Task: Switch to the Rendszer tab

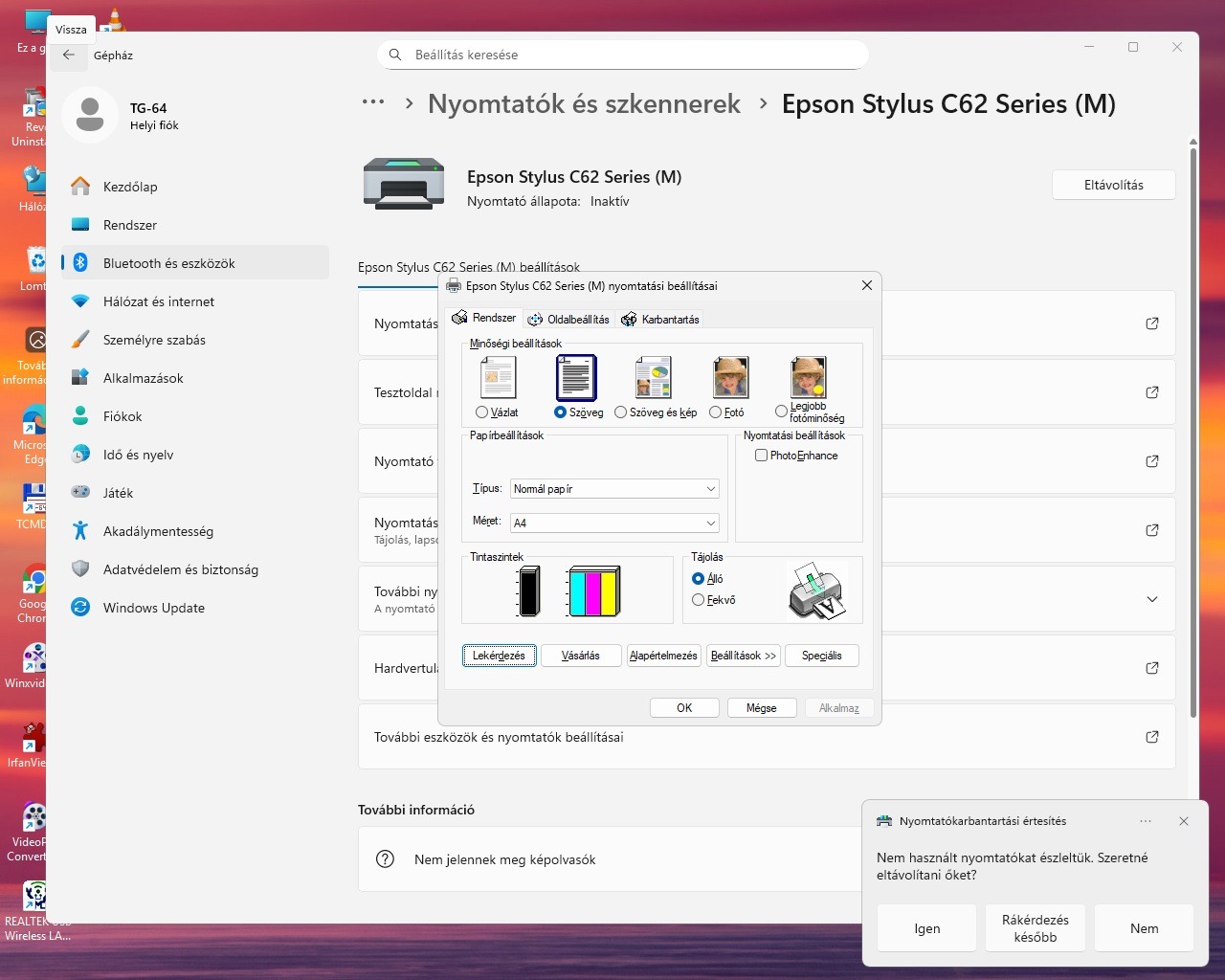Action: tap(483, 318)
